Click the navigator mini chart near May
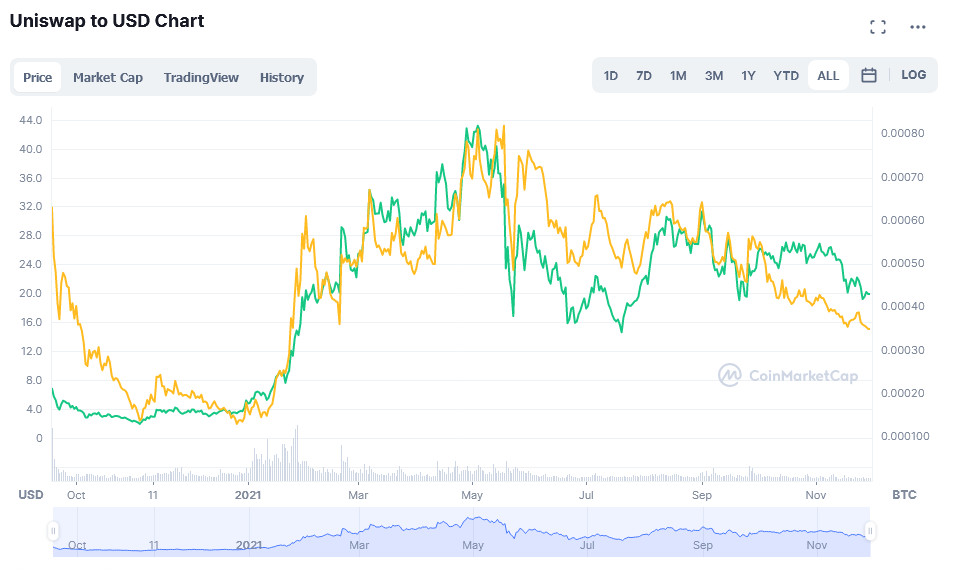 pyautogui.click(x=473, y=532)
